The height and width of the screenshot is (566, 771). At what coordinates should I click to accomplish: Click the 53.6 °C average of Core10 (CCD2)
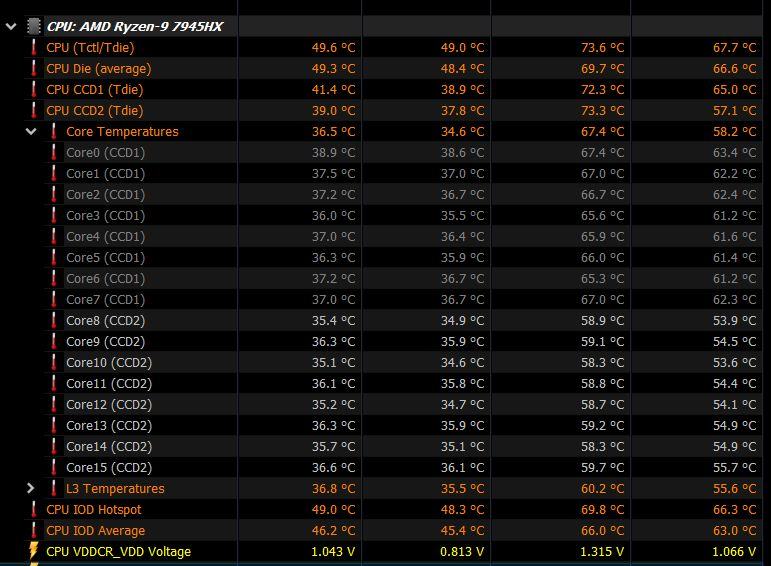click(735, 362)
